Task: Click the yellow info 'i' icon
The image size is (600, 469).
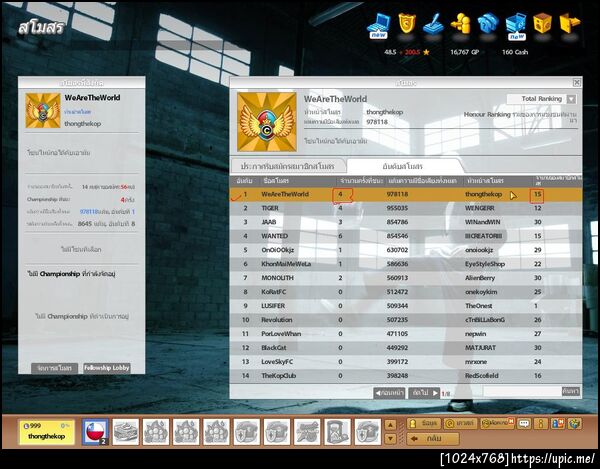Action: pyautogui.click(x=541, y=423)
